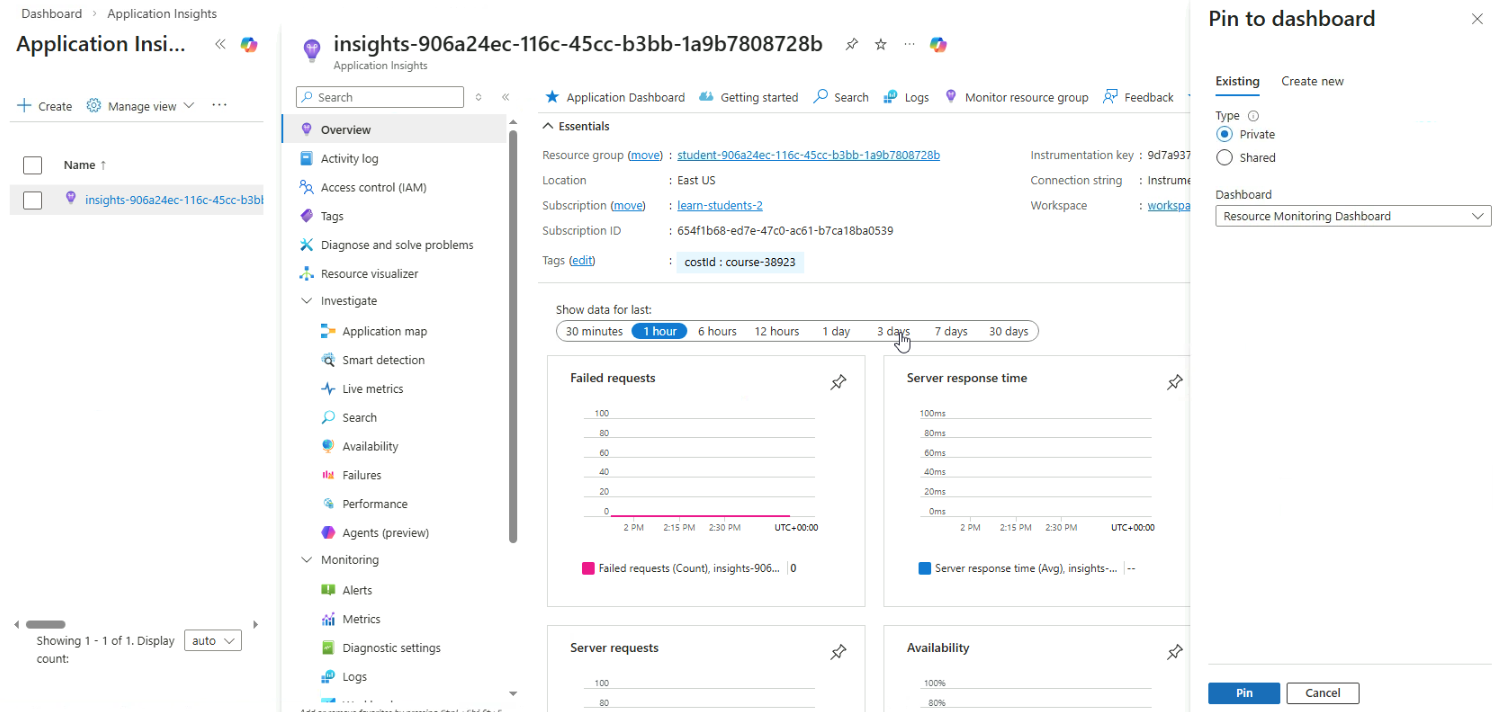Click the sidebar Search input field
1506x712 pixels.
pos(387,97)
